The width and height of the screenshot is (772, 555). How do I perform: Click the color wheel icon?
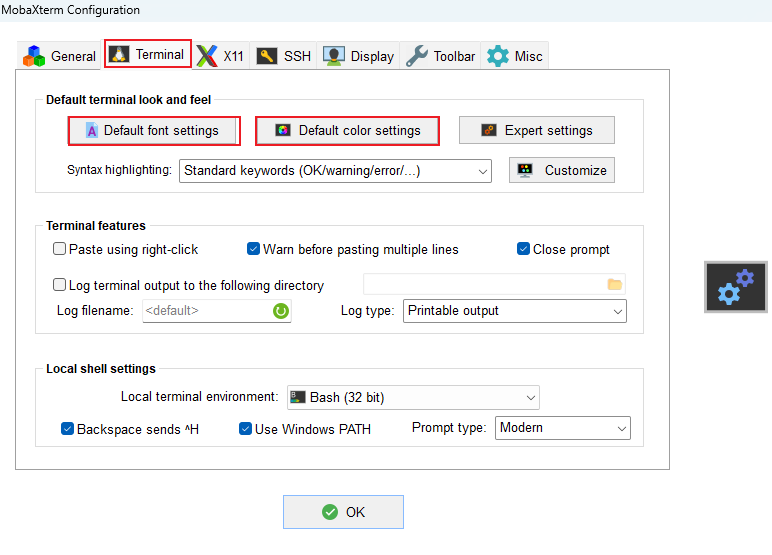[283, 130]
